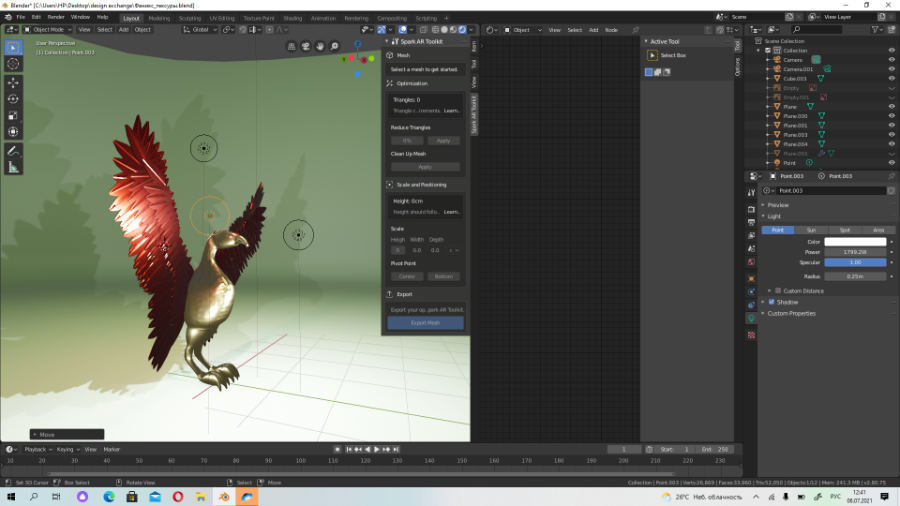
Task: Set light type to Sun
Action: coord(811,230)
